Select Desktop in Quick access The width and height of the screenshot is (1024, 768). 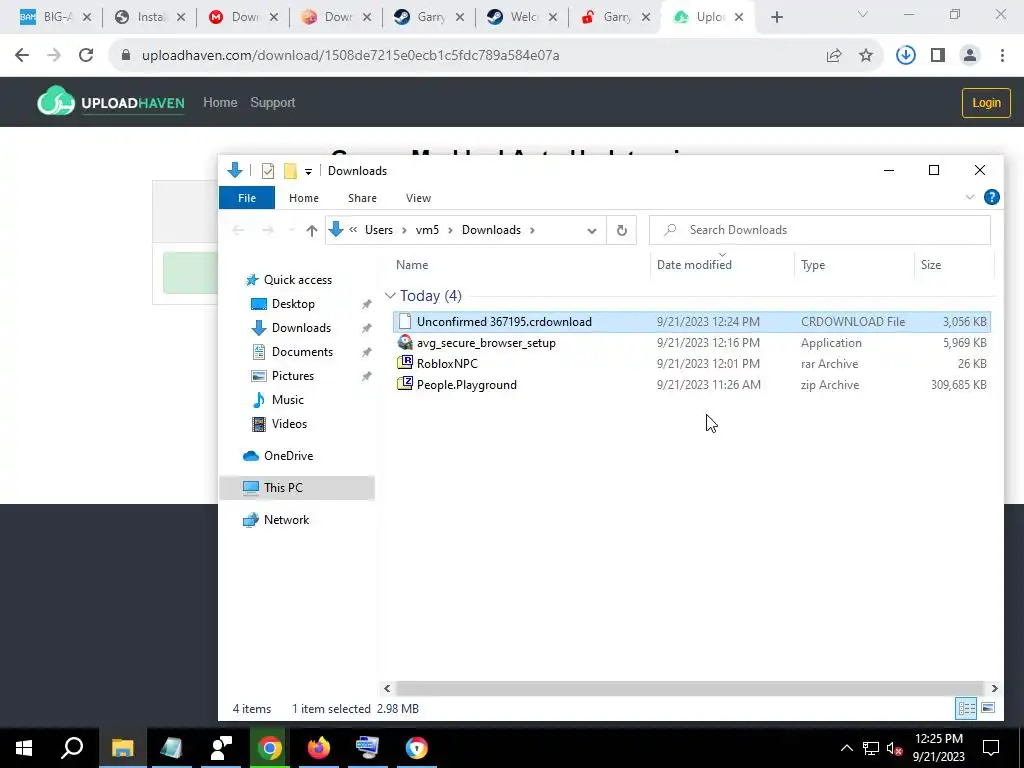(293, 304)
